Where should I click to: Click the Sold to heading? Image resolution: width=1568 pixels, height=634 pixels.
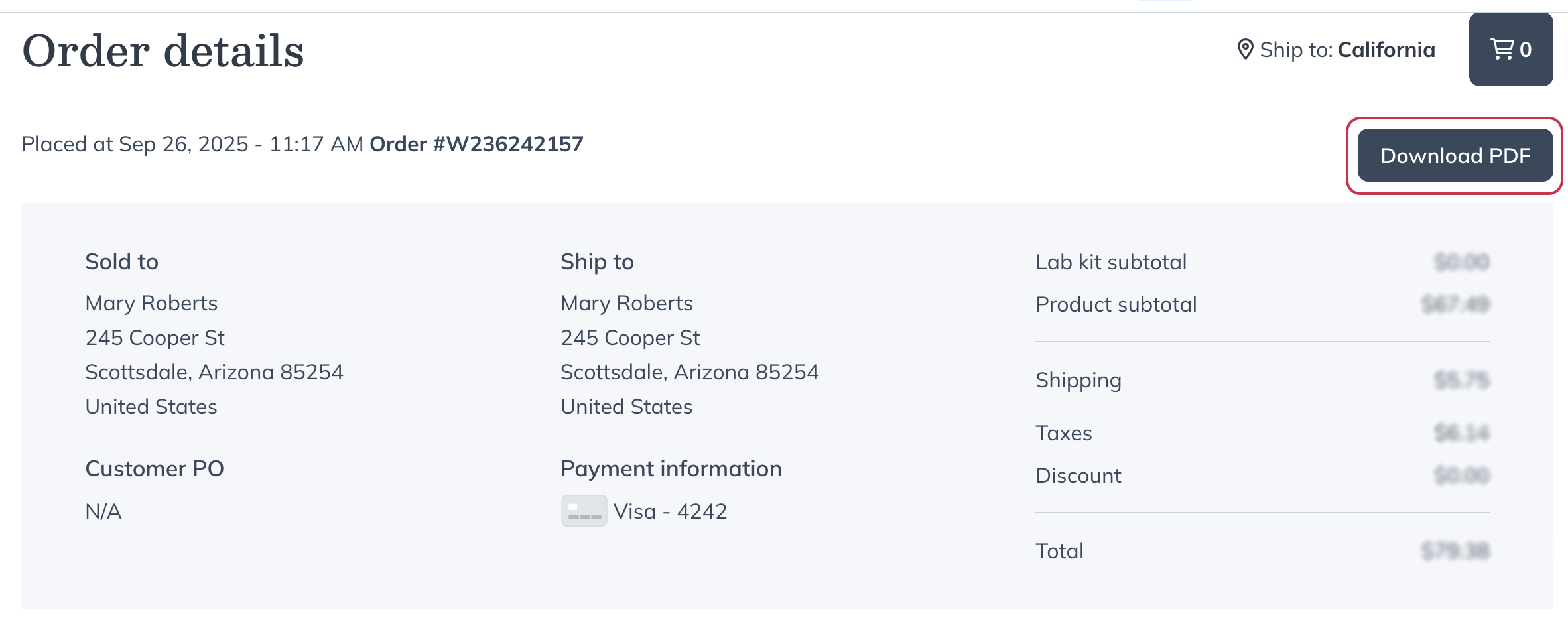click(121, 262)
